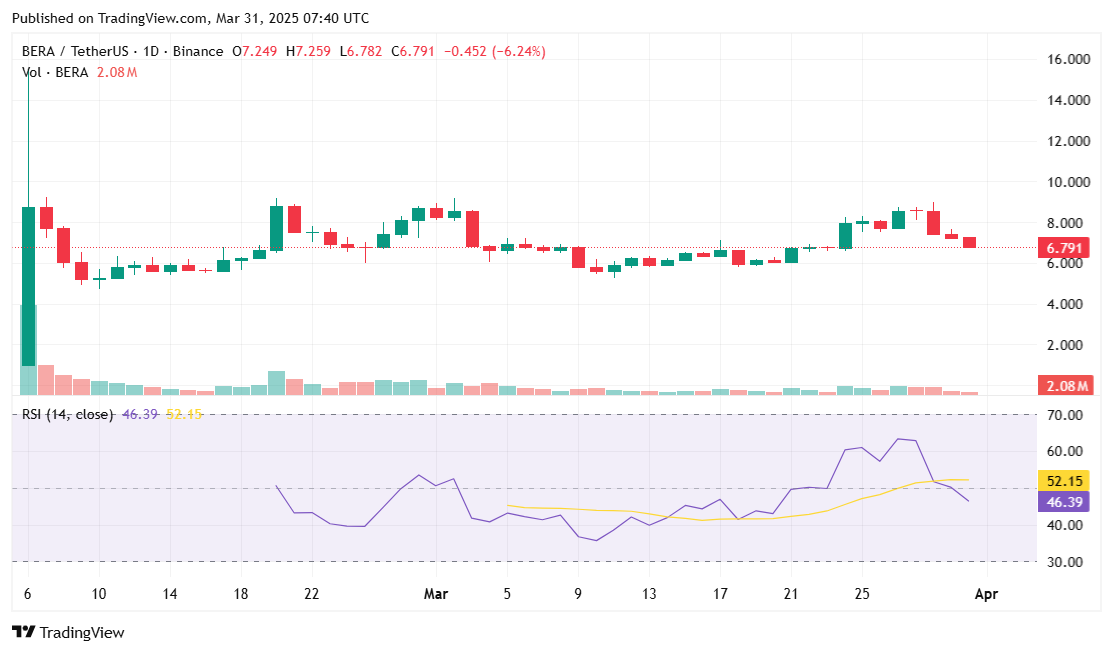This screenshot has width=1113, height=653.
Task: Click the red 6.791 current price tag
Action: [1066, 247]
